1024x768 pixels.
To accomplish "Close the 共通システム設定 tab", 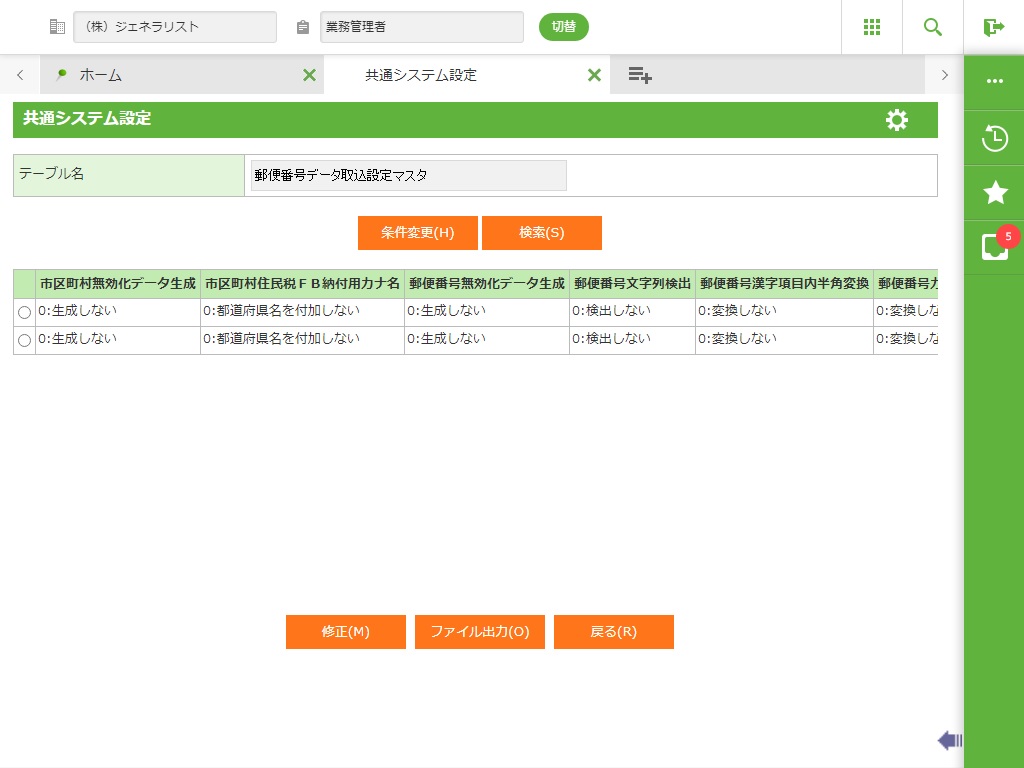I will (594, 75).
